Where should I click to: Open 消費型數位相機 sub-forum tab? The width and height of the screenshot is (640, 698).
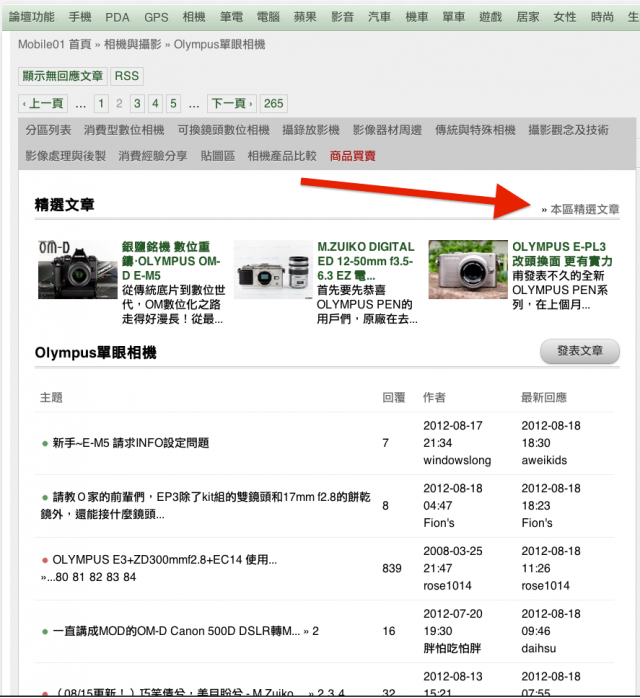[x=124, y=130]
